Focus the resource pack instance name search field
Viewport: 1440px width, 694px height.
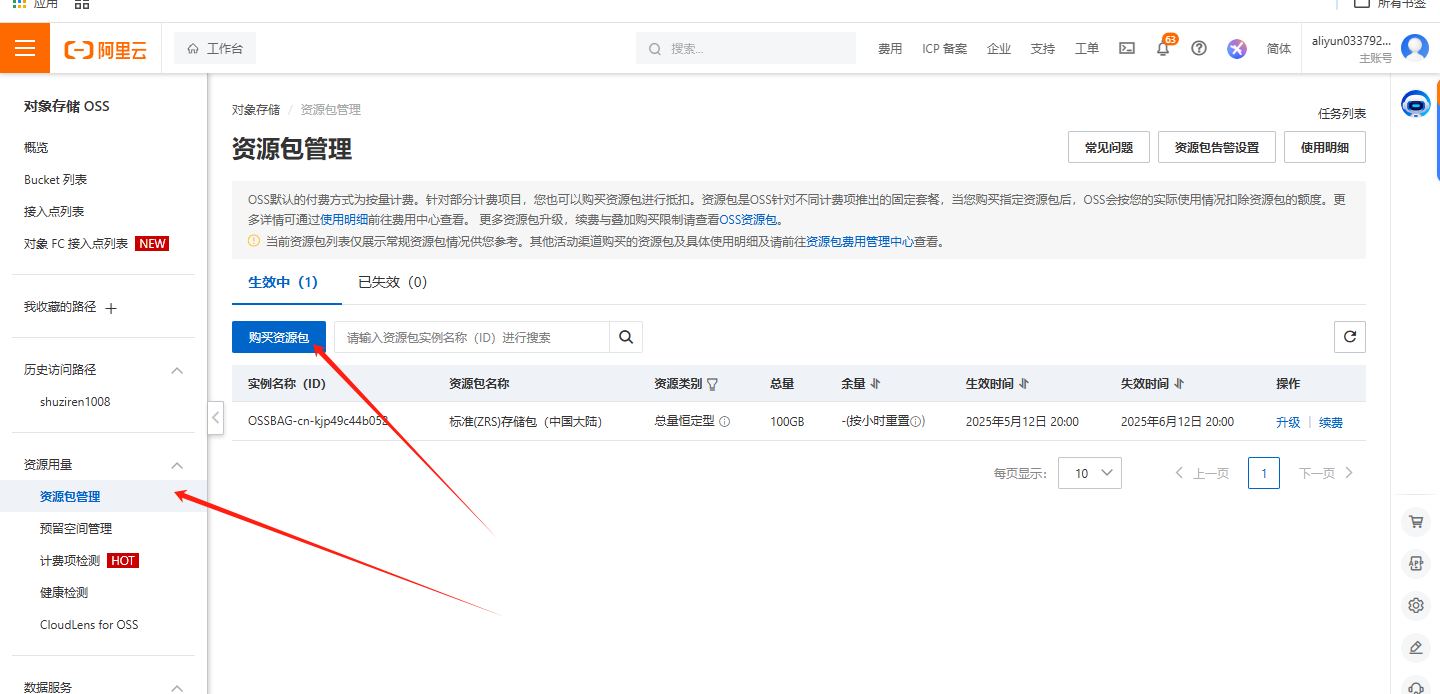472,337
